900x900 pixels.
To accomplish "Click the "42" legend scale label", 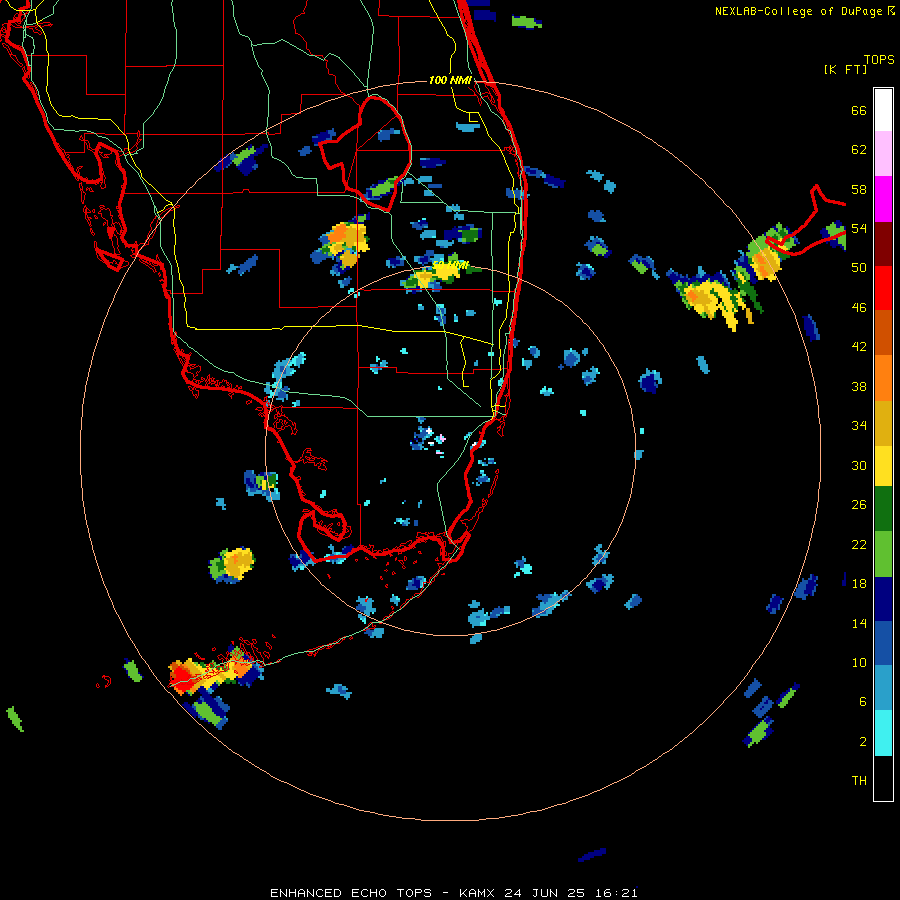I will [x=859, y=347].
